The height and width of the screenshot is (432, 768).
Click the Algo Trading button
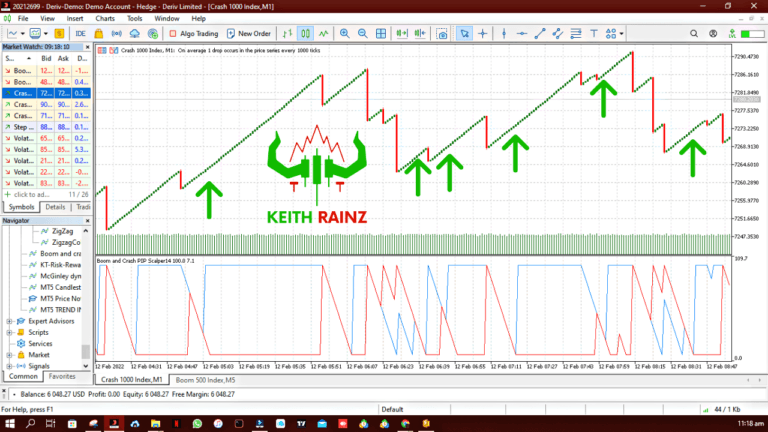pyautogui.click(x=194, y=33)
